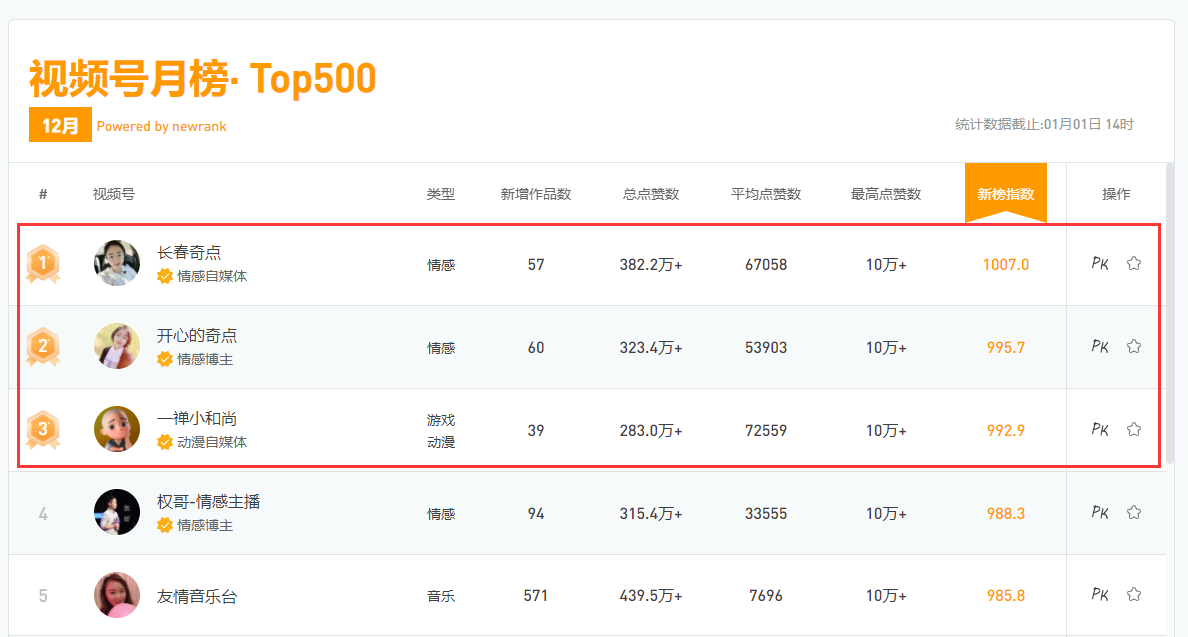Toggle favorite star for 一禅小和尚
This screenshot has height=637, width=1188.
[x=1134, y=430]
